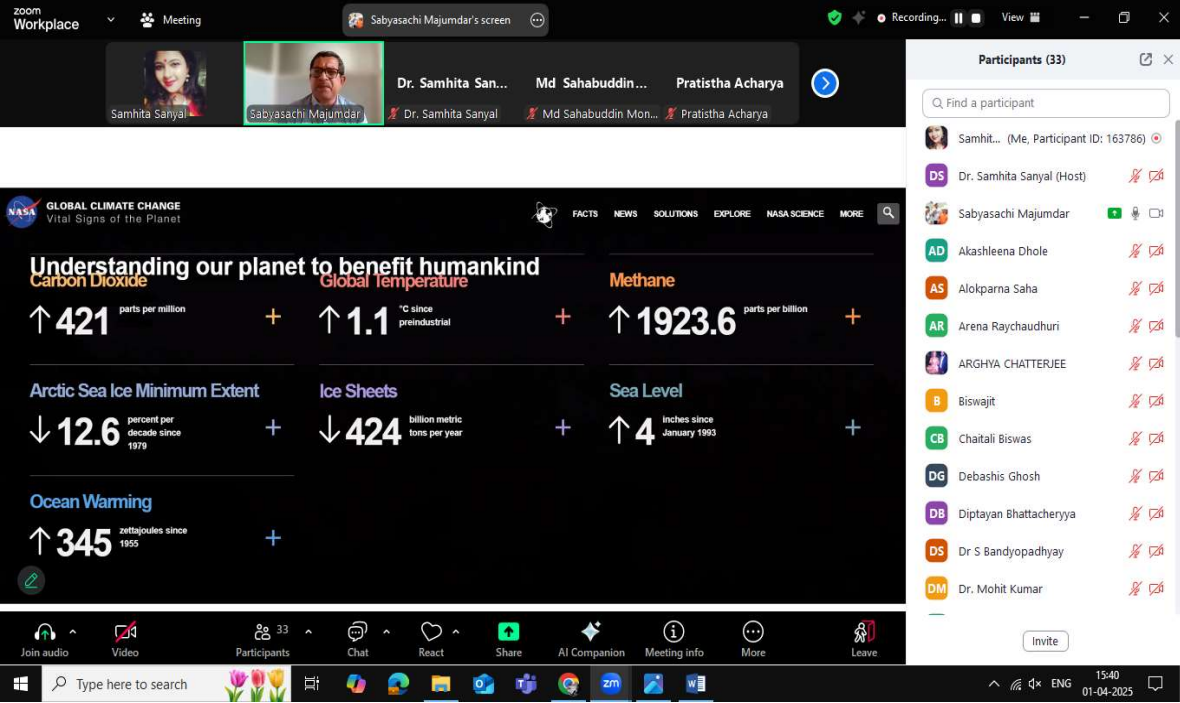Image resolution: width=1180 pixels, height=703 pixels.
Task: Click the Join audio headphone icon
Action: (x=44, y=631)
